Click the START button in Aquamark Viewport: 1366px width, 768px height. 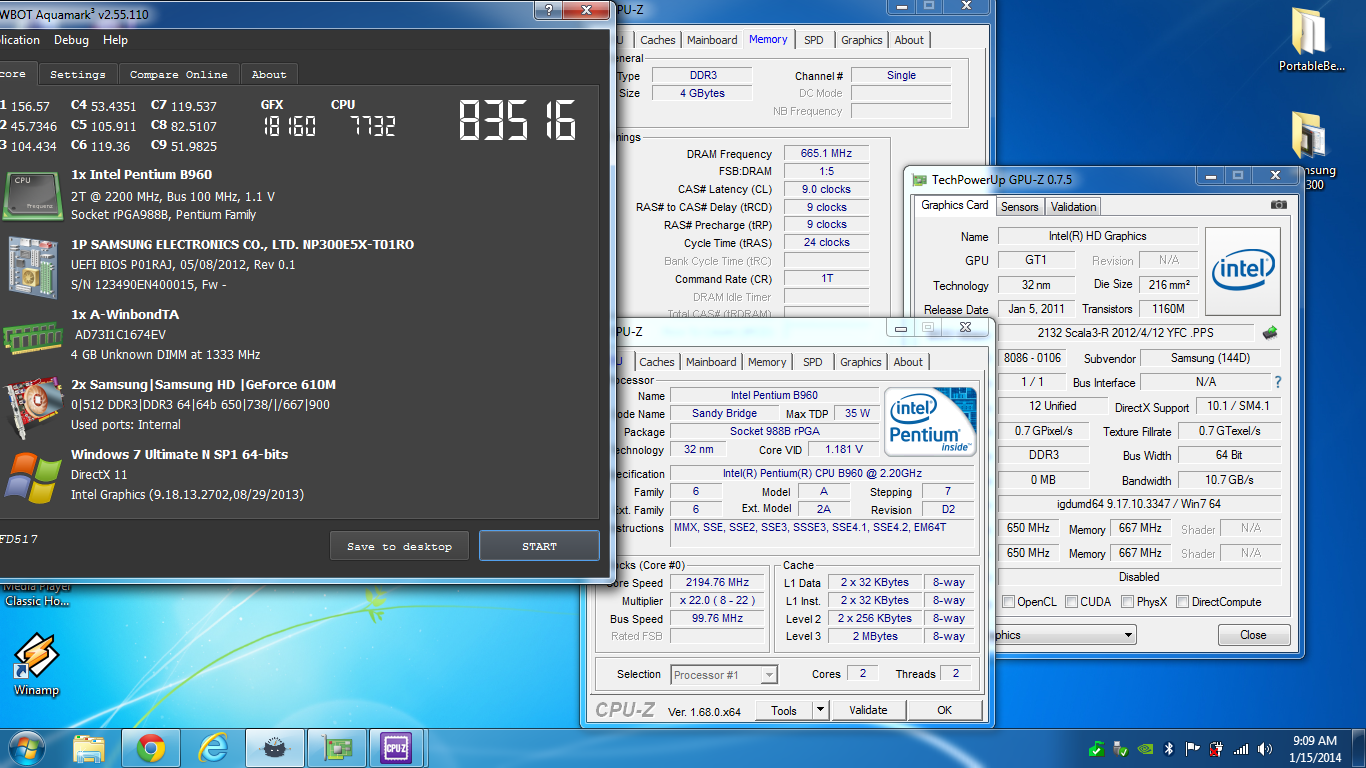click(539, 546)
